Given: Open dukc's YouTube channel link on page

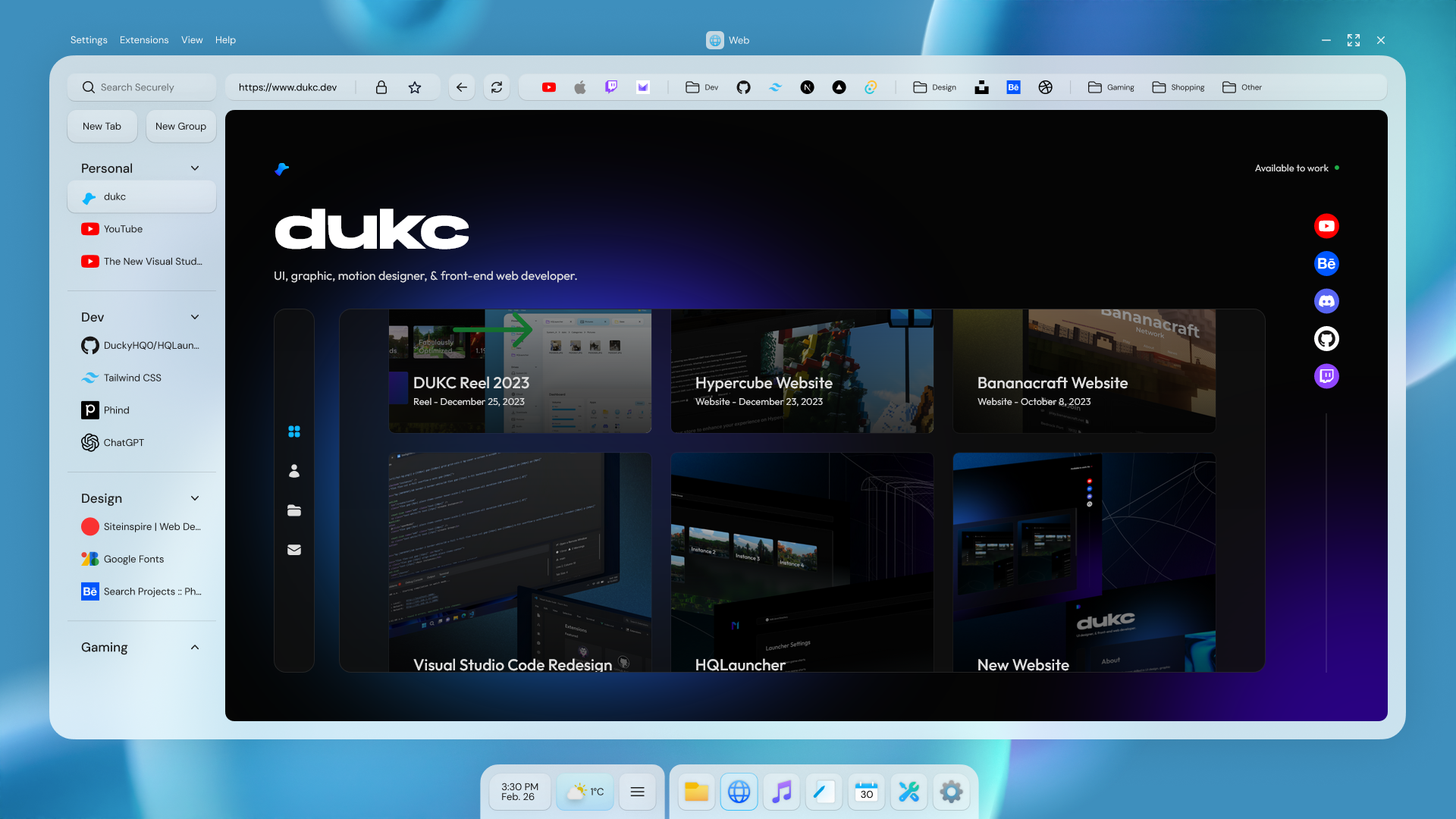Looking at the screenshot, I should point(1326,226).
